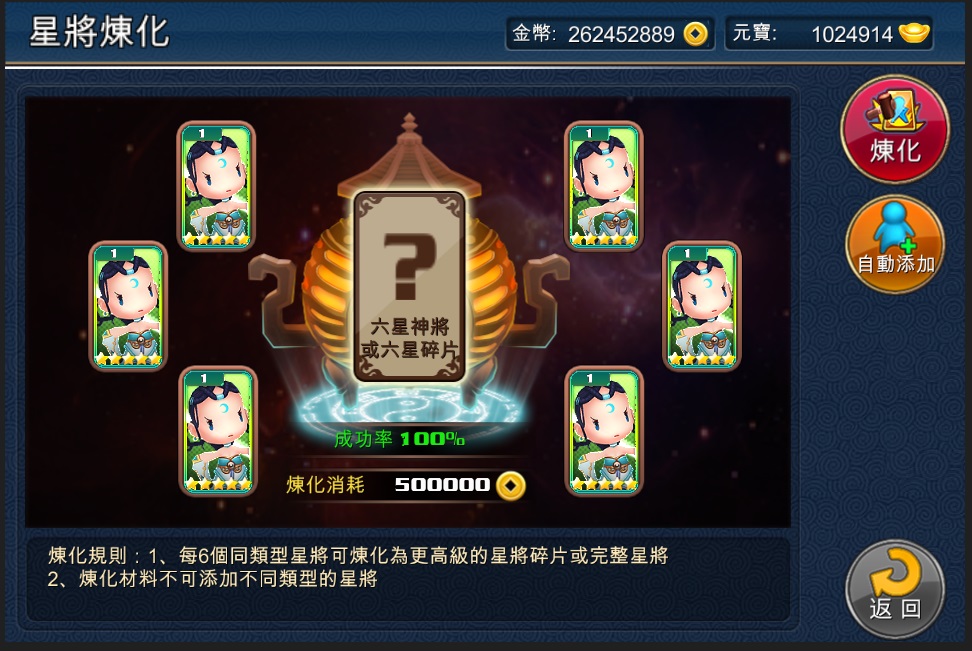Click the 成功率 100% success rate label

pyautogui.click(x=399, y=439)
